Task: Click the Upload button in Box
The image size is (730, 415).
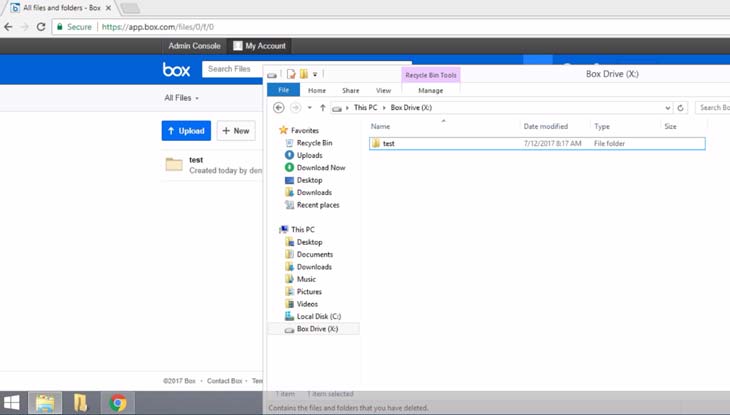Action: click(186, 131)
